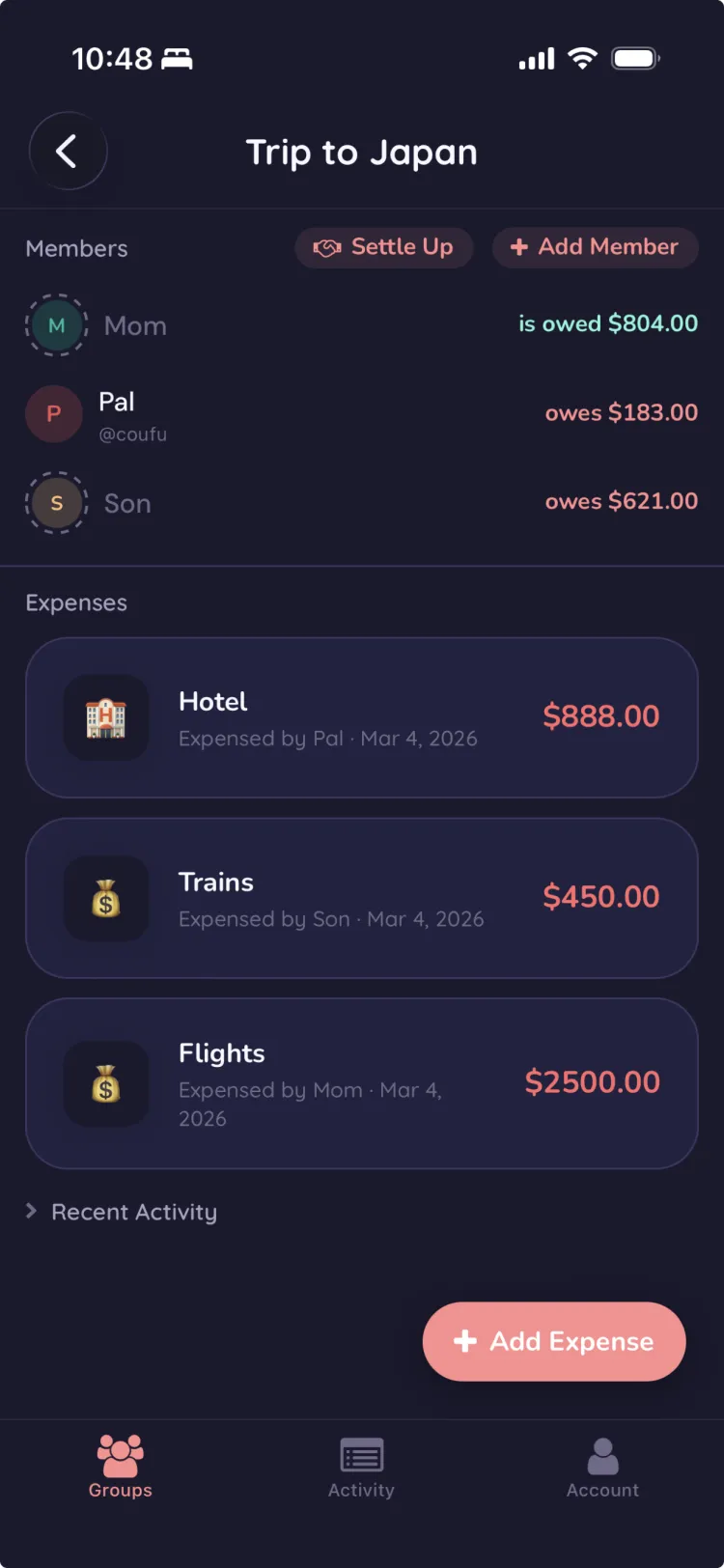
Task: Open the Activity tab
Action: tap(361, 1466)
